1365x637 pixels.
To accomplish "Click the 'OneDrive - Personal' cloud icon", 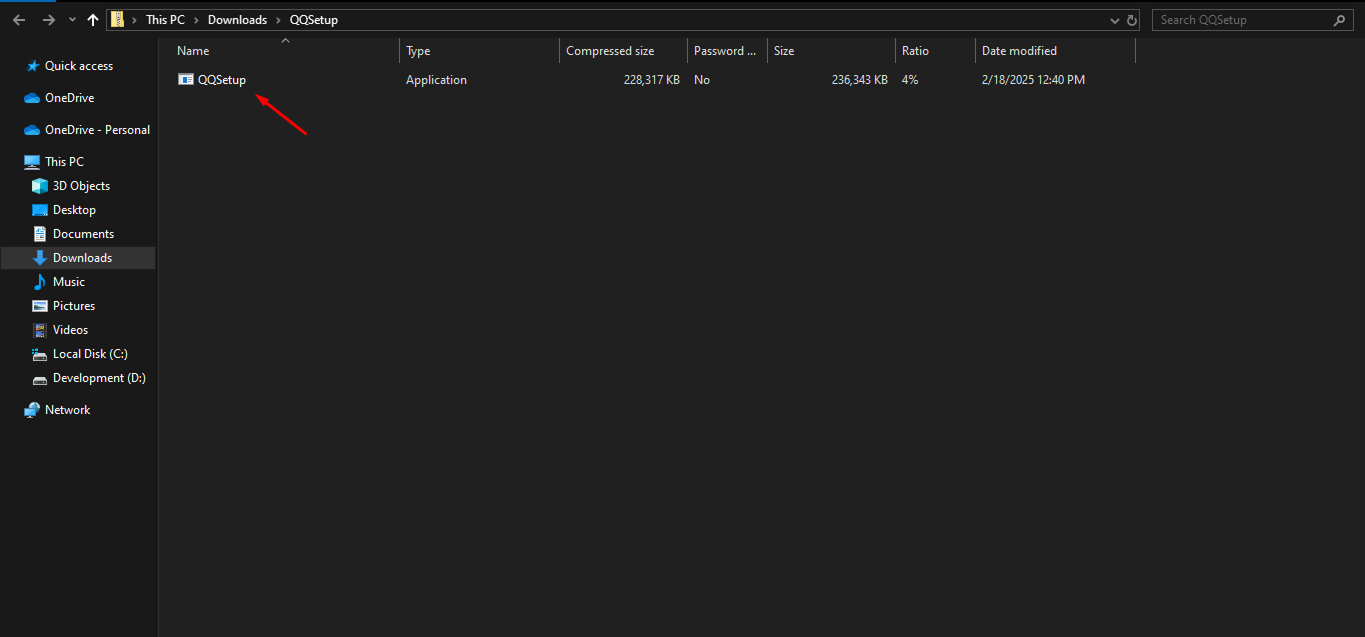I will coord(31,130).
